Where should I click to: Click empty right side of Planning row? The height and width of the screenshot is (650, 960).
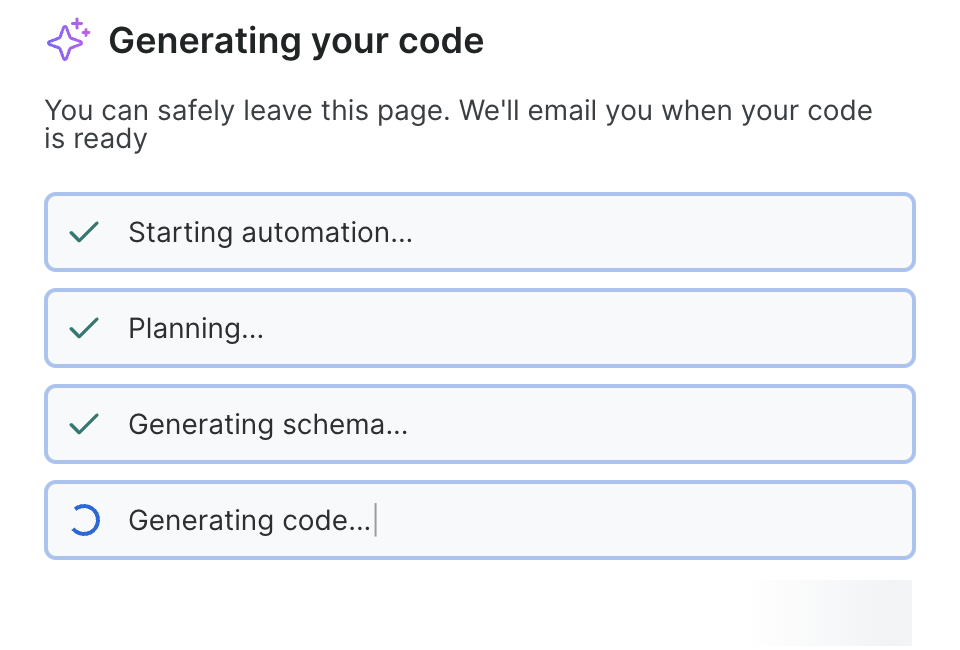pos(700,328)
